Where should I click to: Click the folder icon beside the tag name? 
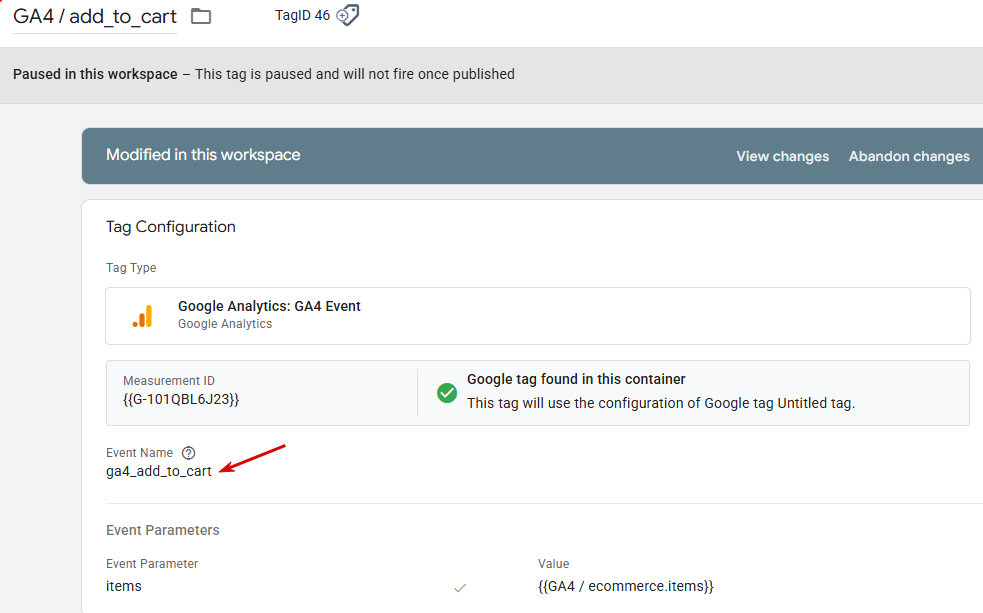[x=201, y=16]
